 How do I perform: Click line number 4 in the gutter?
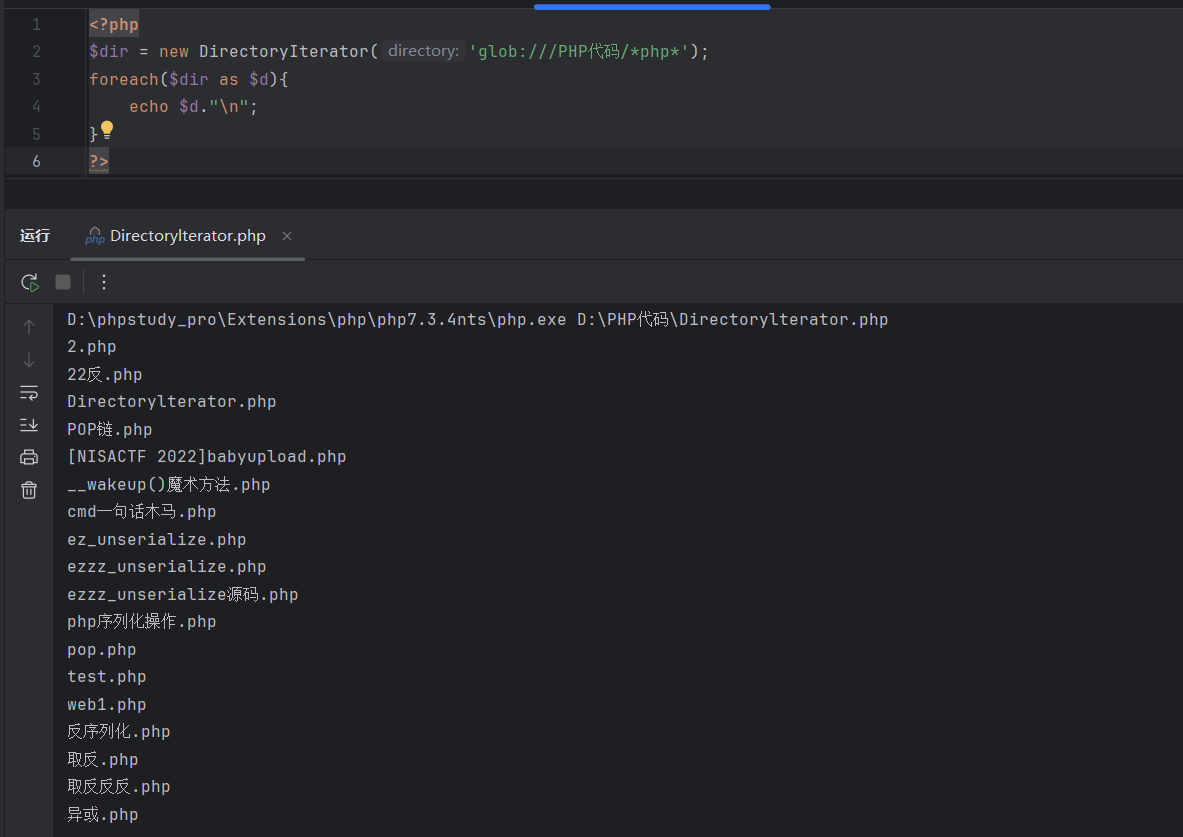37,106
